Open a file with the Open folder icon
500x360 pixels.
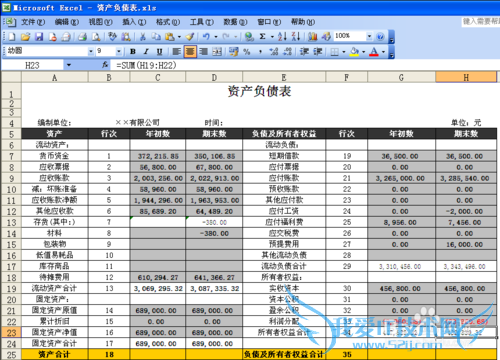25,36
